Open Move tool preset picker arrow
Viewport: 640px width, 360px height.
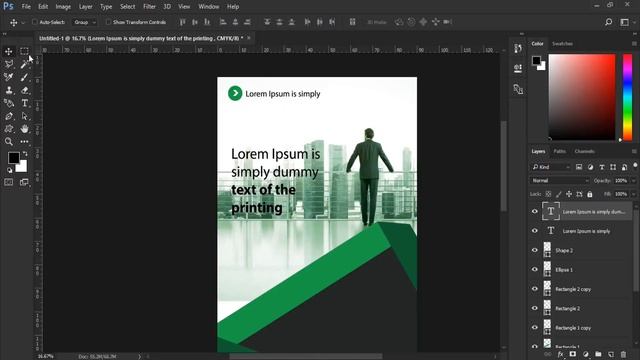click(23, 22)
